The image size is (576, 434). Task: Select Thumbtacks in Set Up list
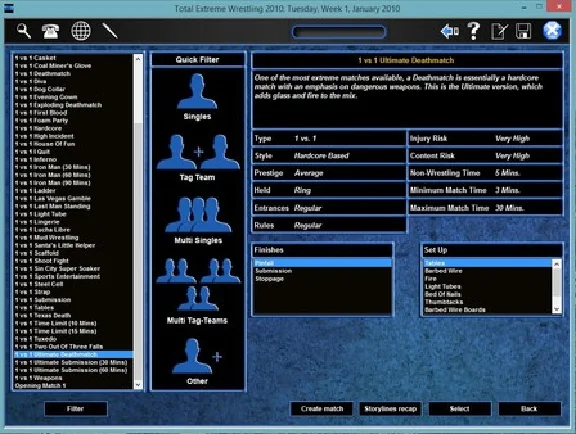click(x=487, y=302)
